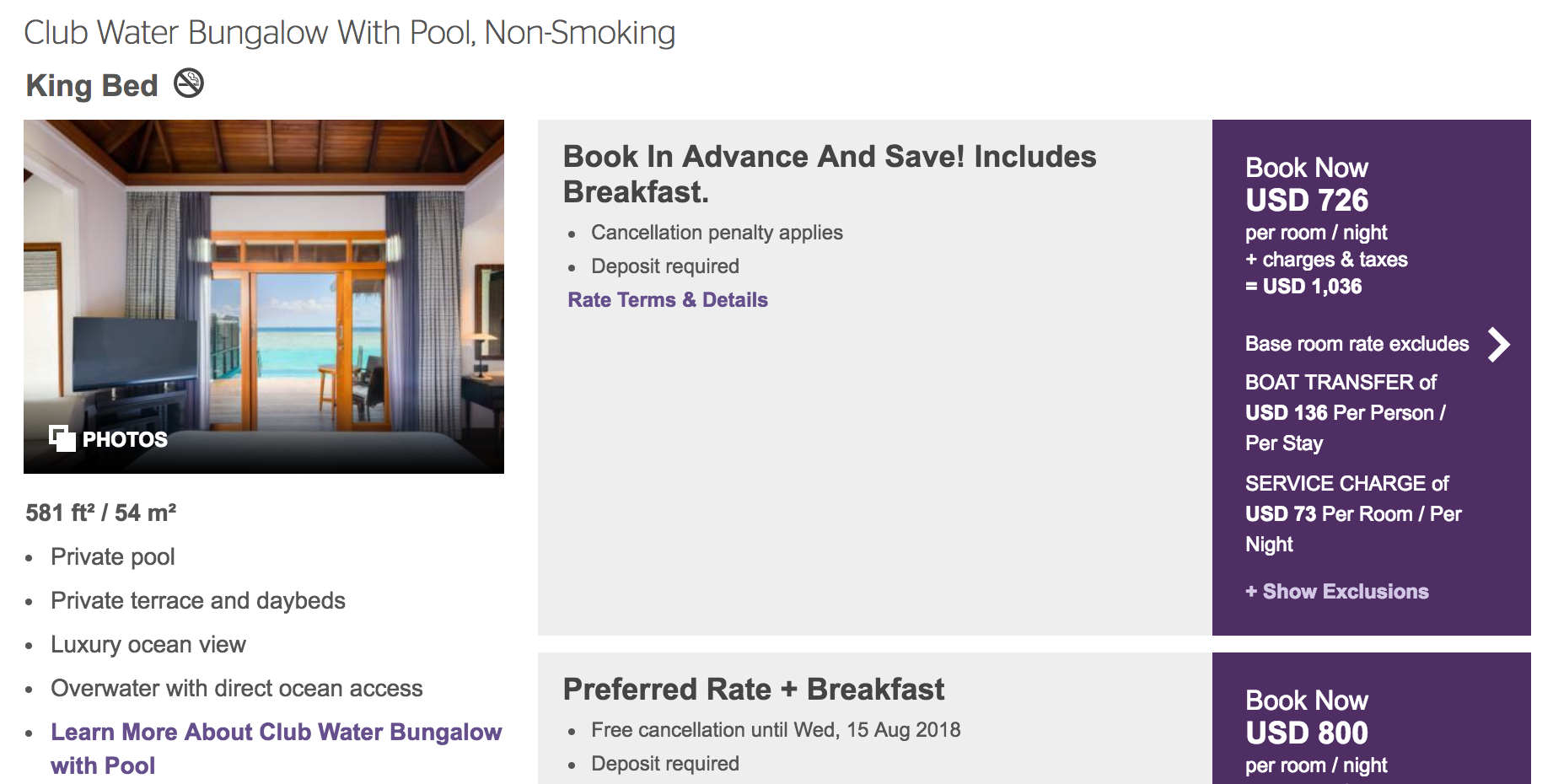Select the Preferred Rate + Breakfast heading

coord(753,689)
